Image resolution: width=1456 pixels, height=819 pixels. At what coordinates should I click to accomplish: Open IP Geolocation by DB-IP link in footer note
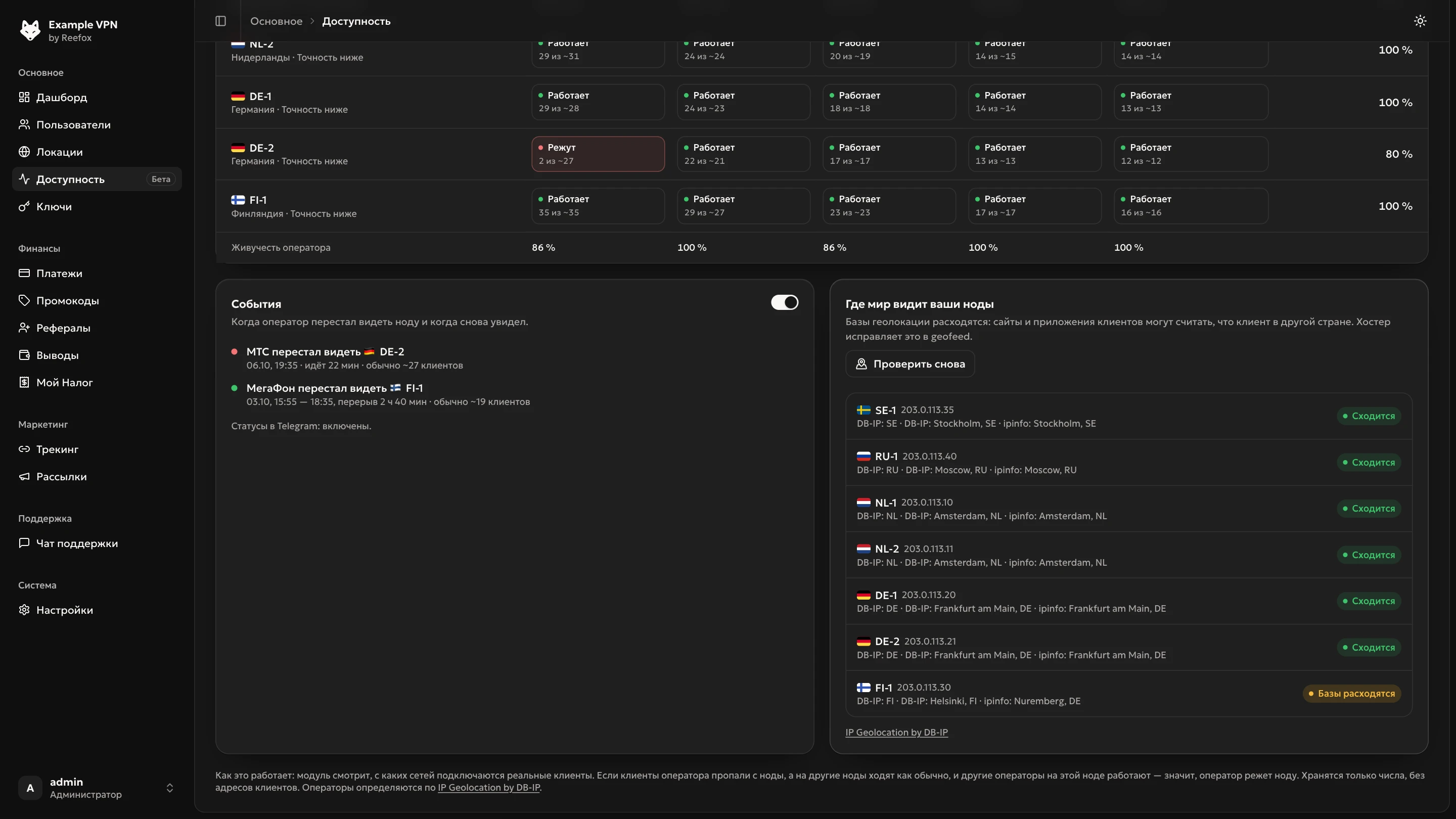click(x=489, y=787)
